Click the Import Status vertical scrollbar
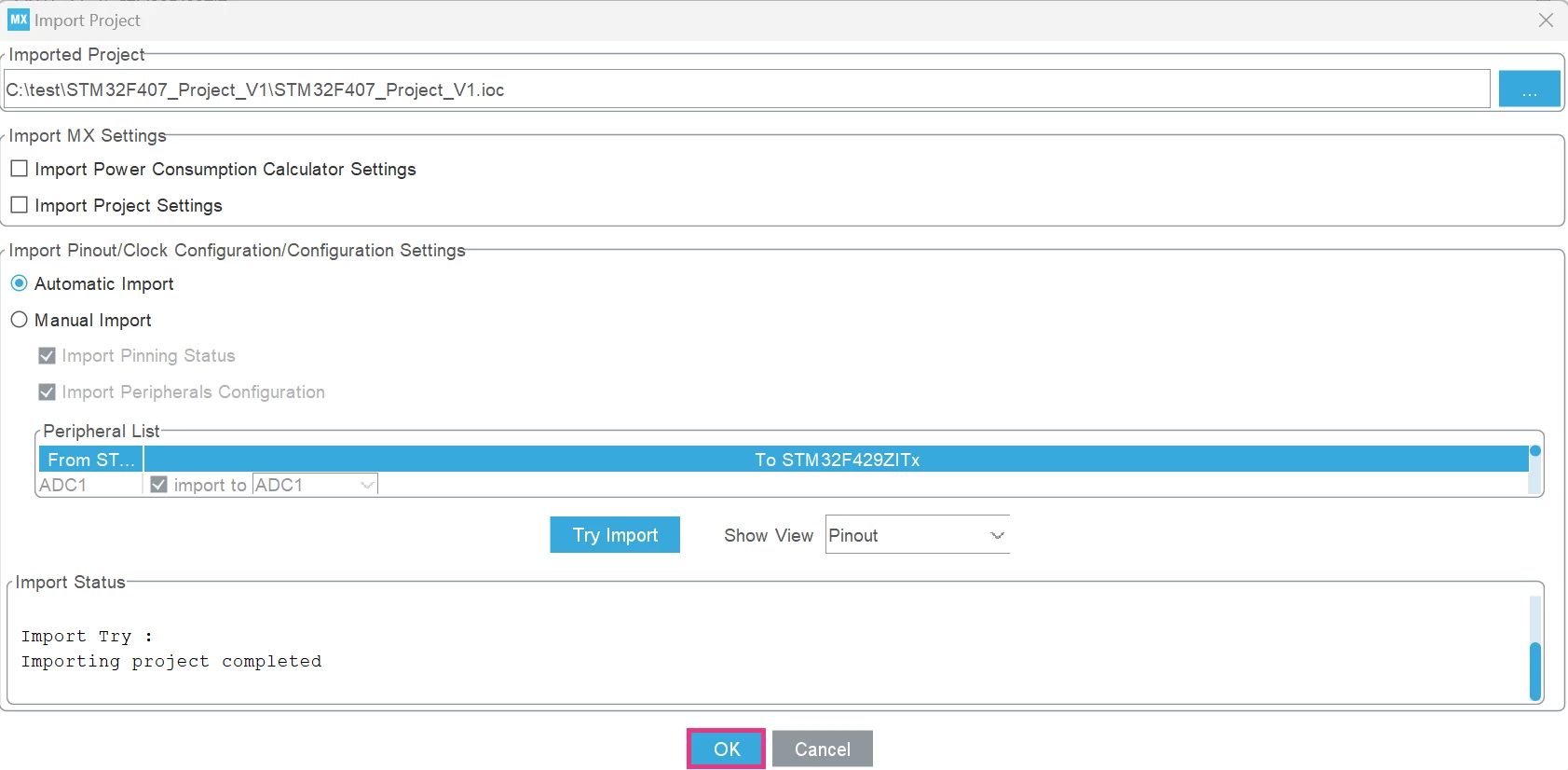Image resolution: width=1568 pixels, height=770 pixels. coord(1535,648)
